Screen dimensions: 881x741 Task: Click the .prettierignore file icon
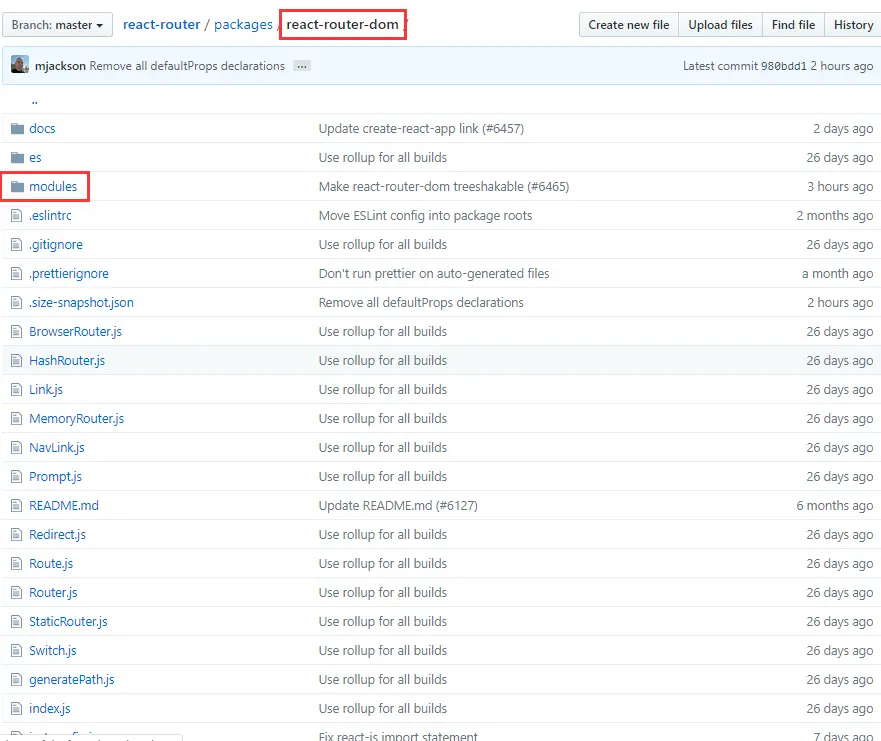pos(17,274)
